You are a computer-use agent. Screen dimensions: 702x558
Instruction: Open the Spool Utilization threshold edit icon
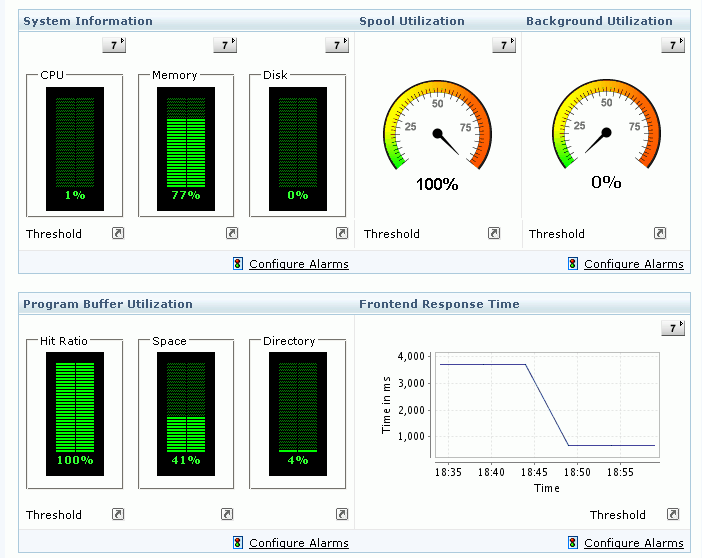point(494,233)
